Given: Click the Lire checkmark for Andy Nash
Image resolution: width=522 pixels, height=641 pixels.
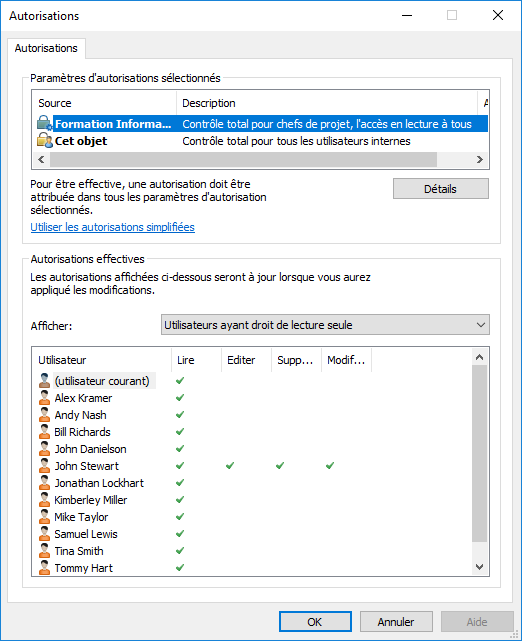Looking at the screenshot, I should (x=180, y=415).
